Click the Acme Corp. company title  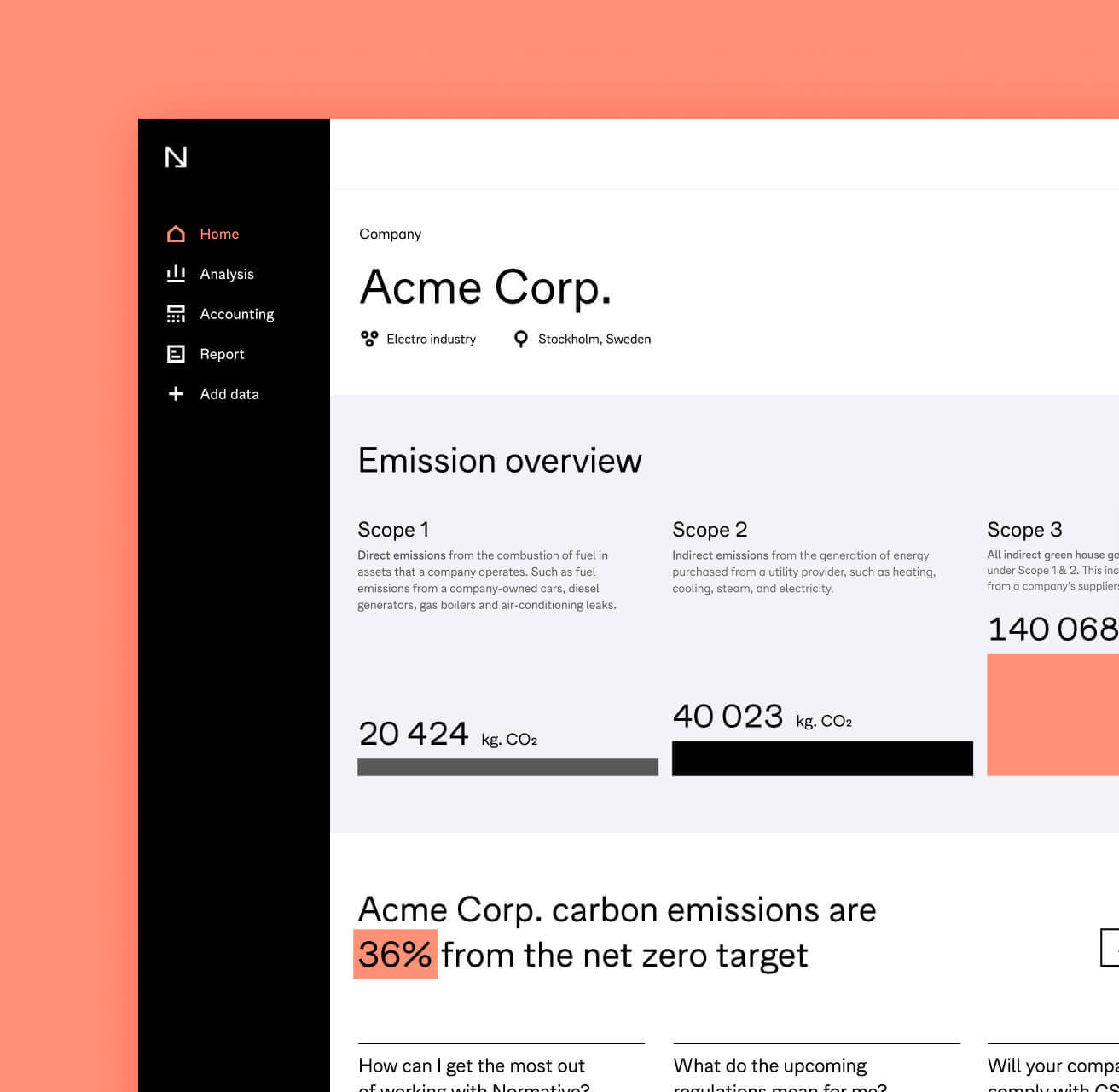[485, 288]
